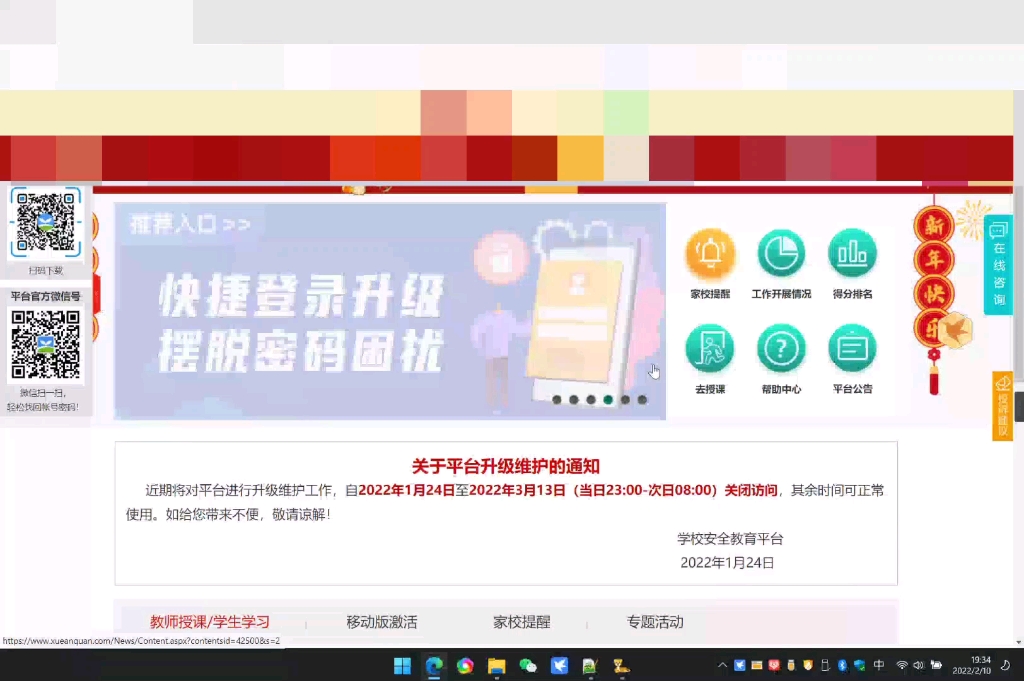Viewport: 1024px width, 681px height.
Task: Click the red tray icon
Action: pos(774,665)
